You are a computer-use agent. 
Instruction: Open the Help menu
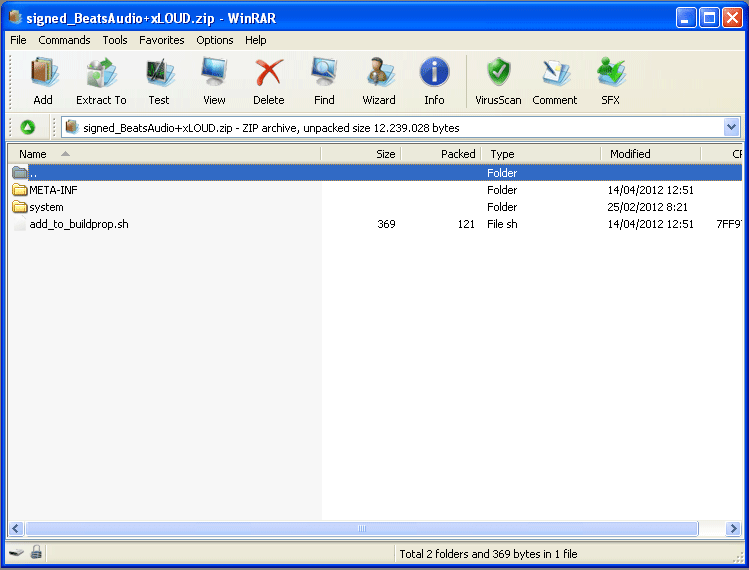point(256,40)
